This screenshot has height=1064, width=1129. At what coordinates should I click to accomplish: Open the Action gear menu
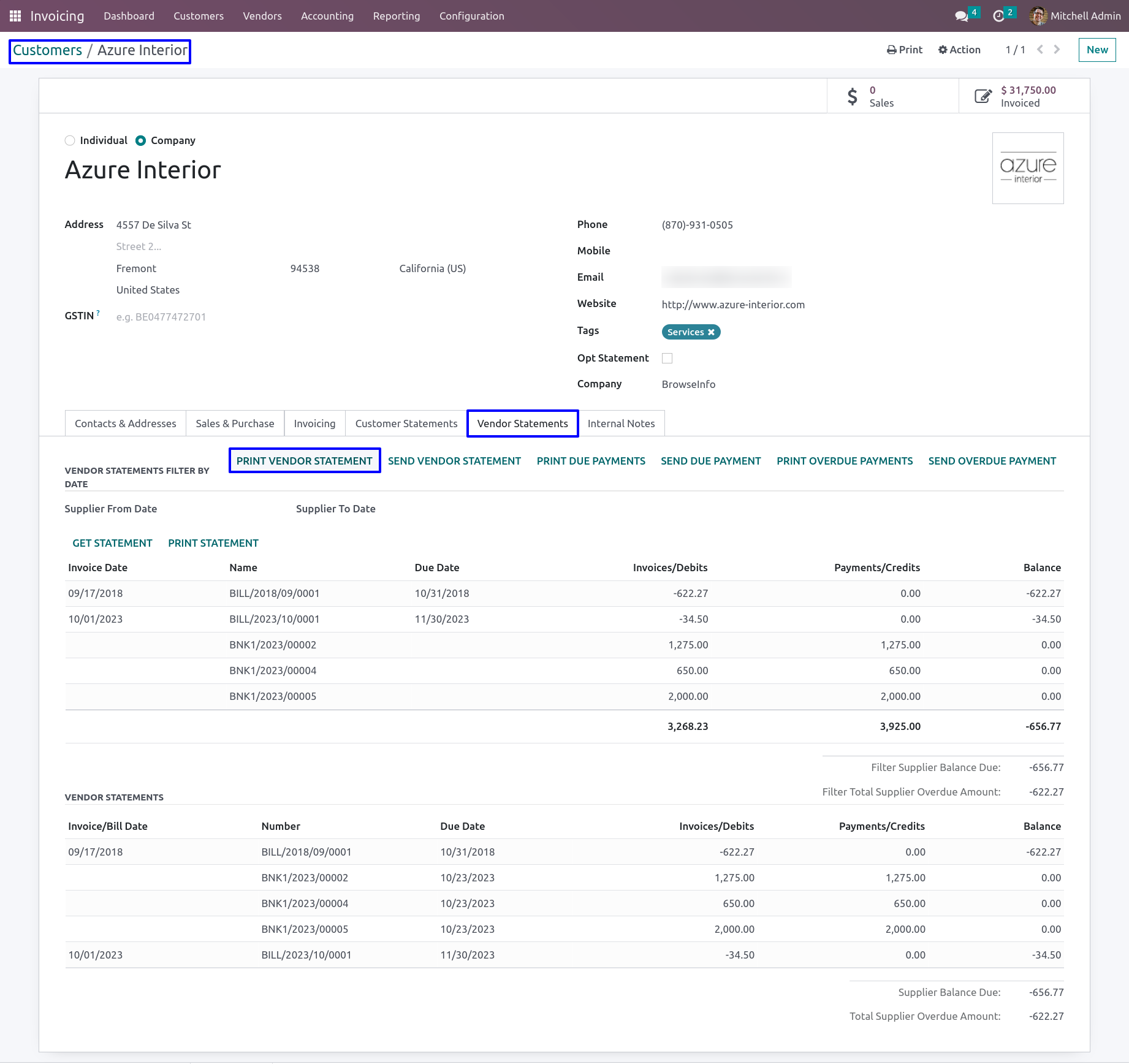(x=959, y=50)
